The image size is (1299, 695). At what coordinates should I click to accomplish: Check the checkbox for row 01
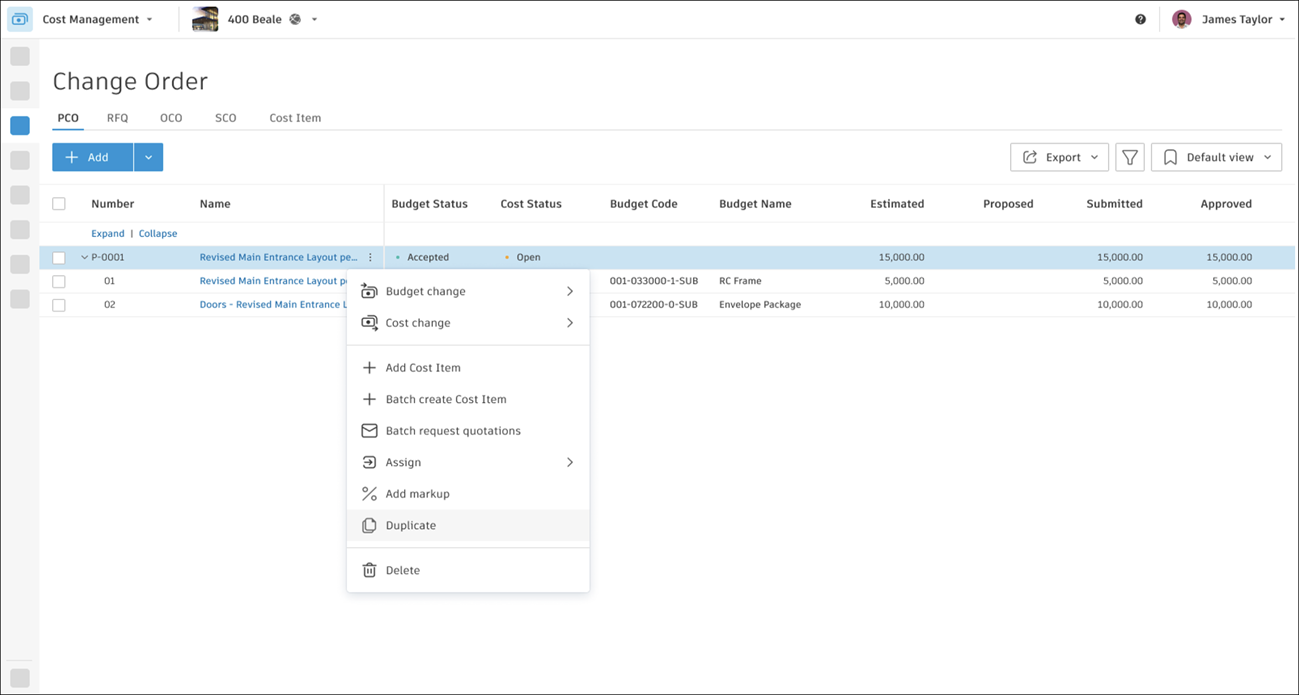[x=58, y=281]
